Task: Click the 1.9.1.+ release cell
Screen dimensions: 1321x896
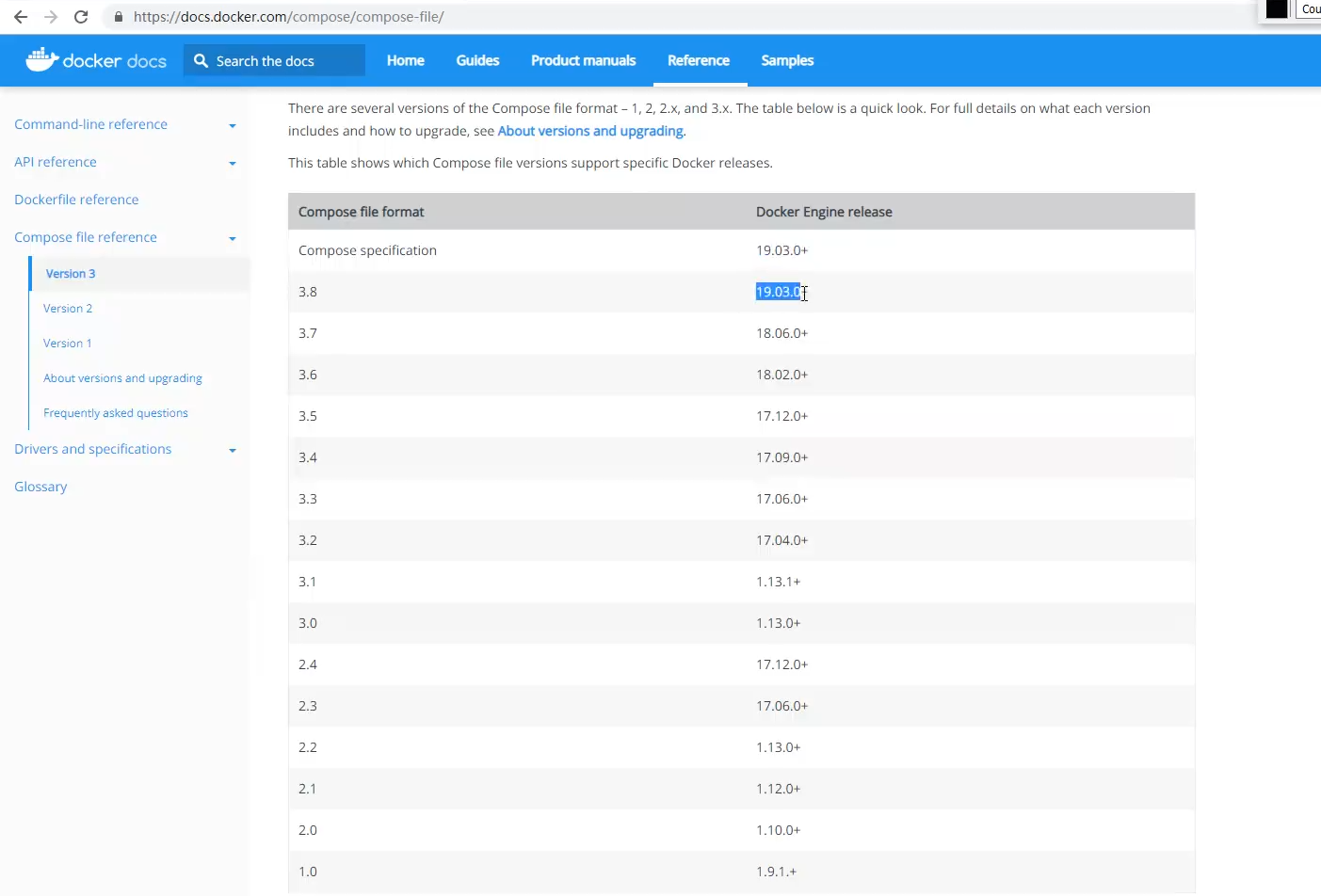Action: click(x=777, y=872)
